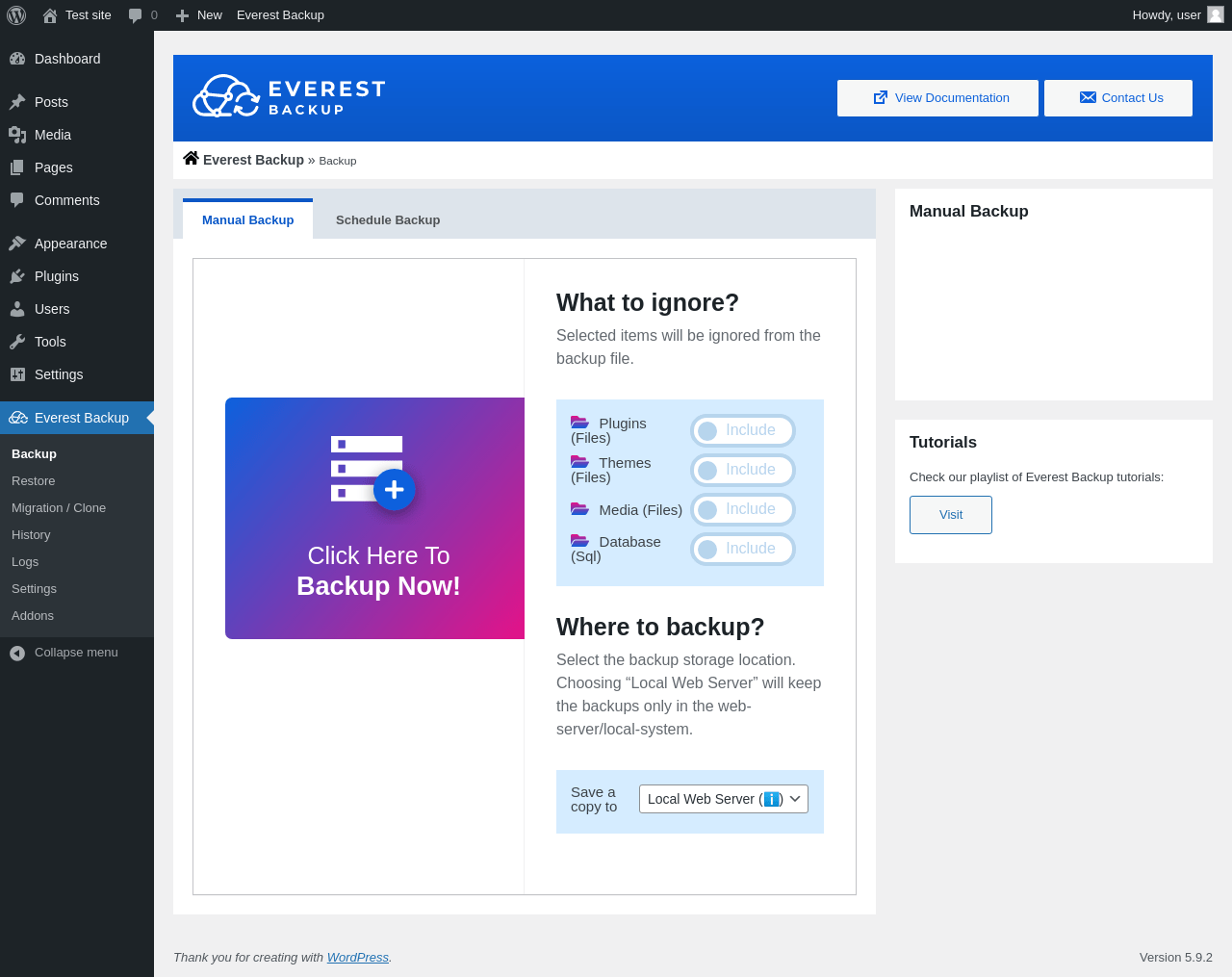Click the Settings sliders icon in sidebar

pos(17,374)
